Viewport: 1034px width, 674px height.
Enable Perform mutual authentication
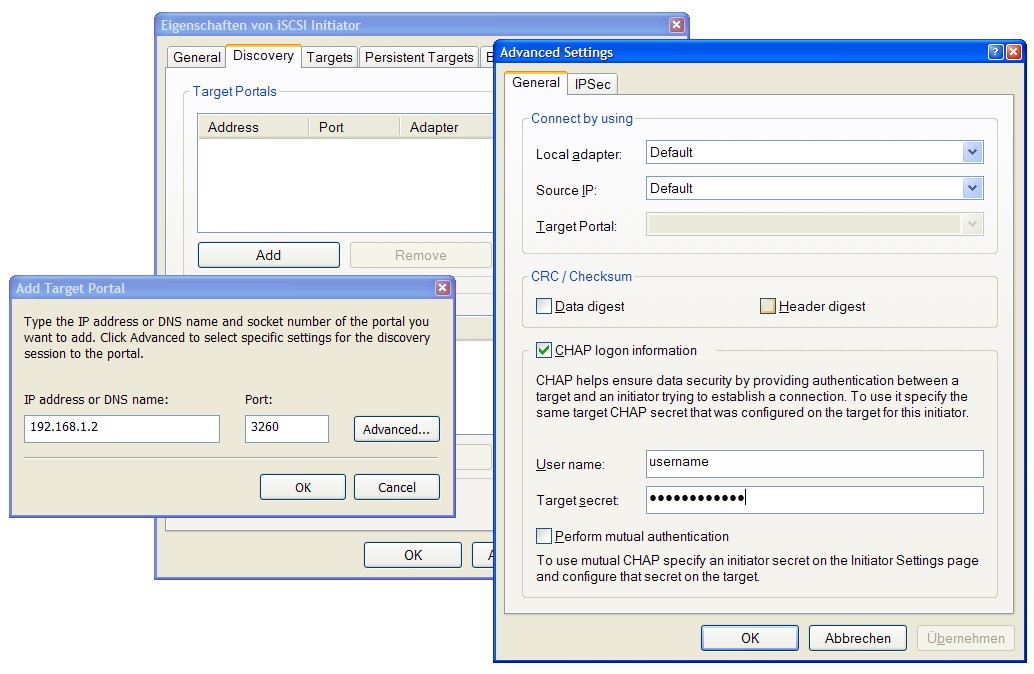coord(543,536)
